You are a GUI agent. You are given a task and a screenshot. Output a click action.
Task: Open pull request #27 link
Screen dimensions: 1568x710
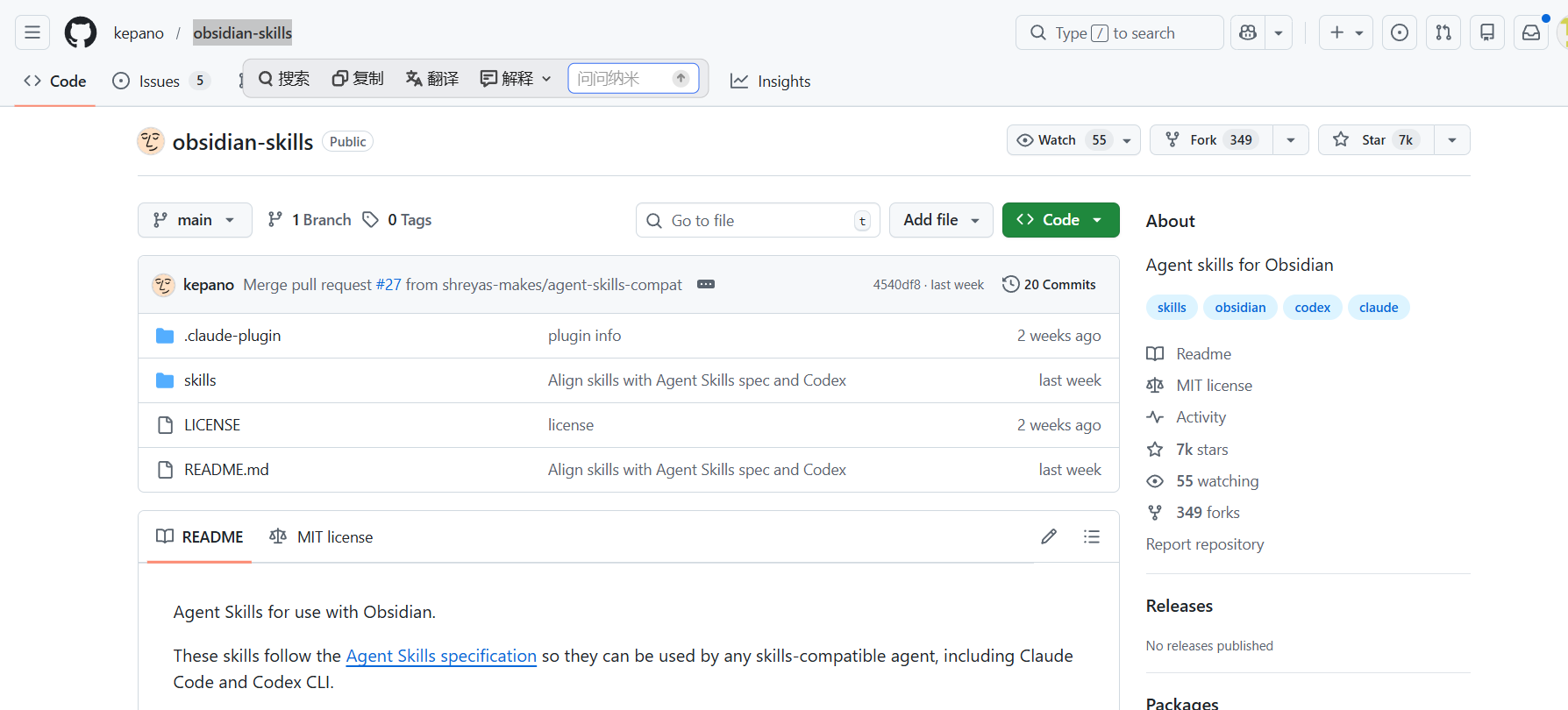388,285
